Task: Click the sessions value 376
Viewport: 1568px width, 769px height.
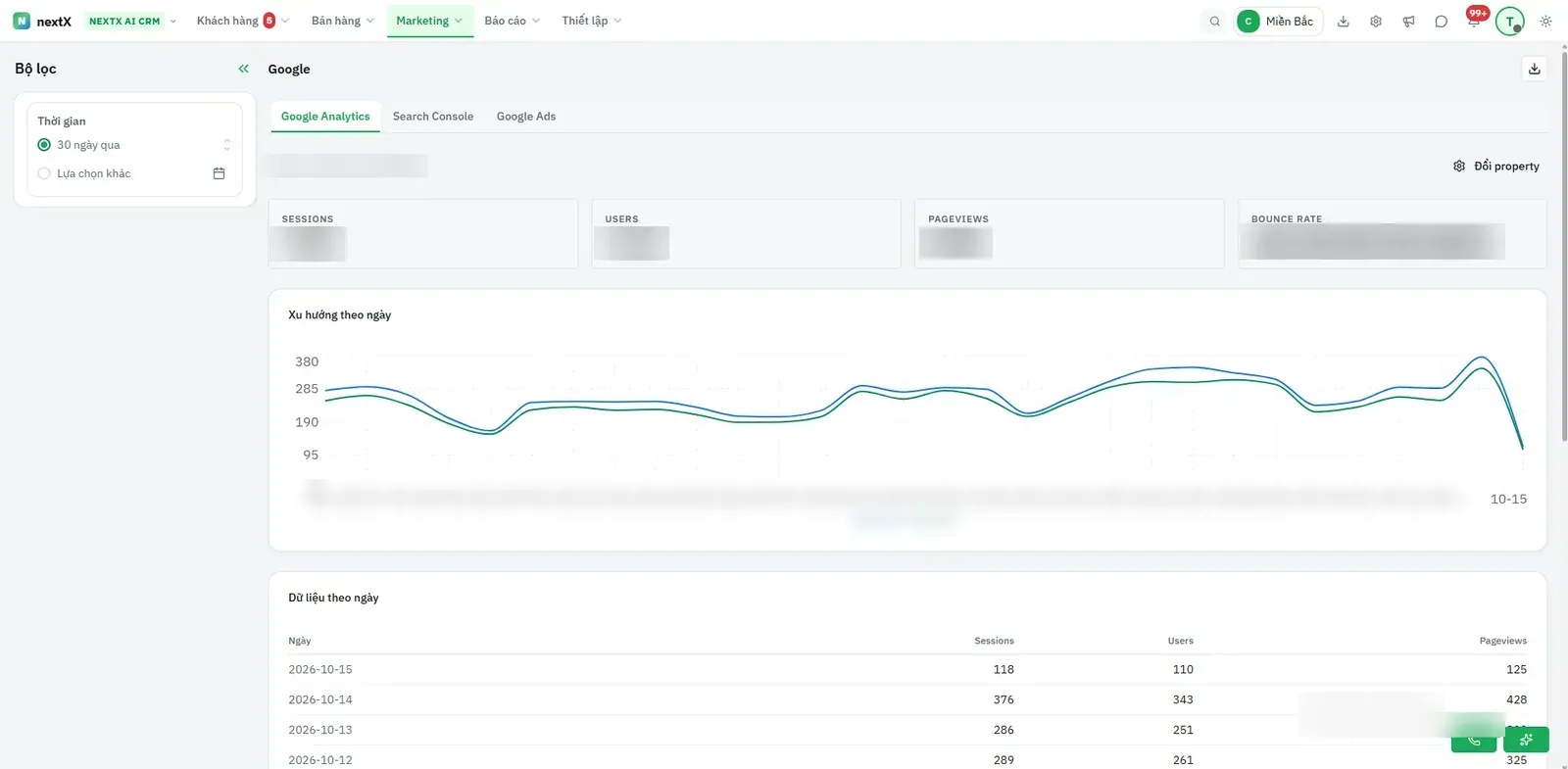Action: [1004, 699]
